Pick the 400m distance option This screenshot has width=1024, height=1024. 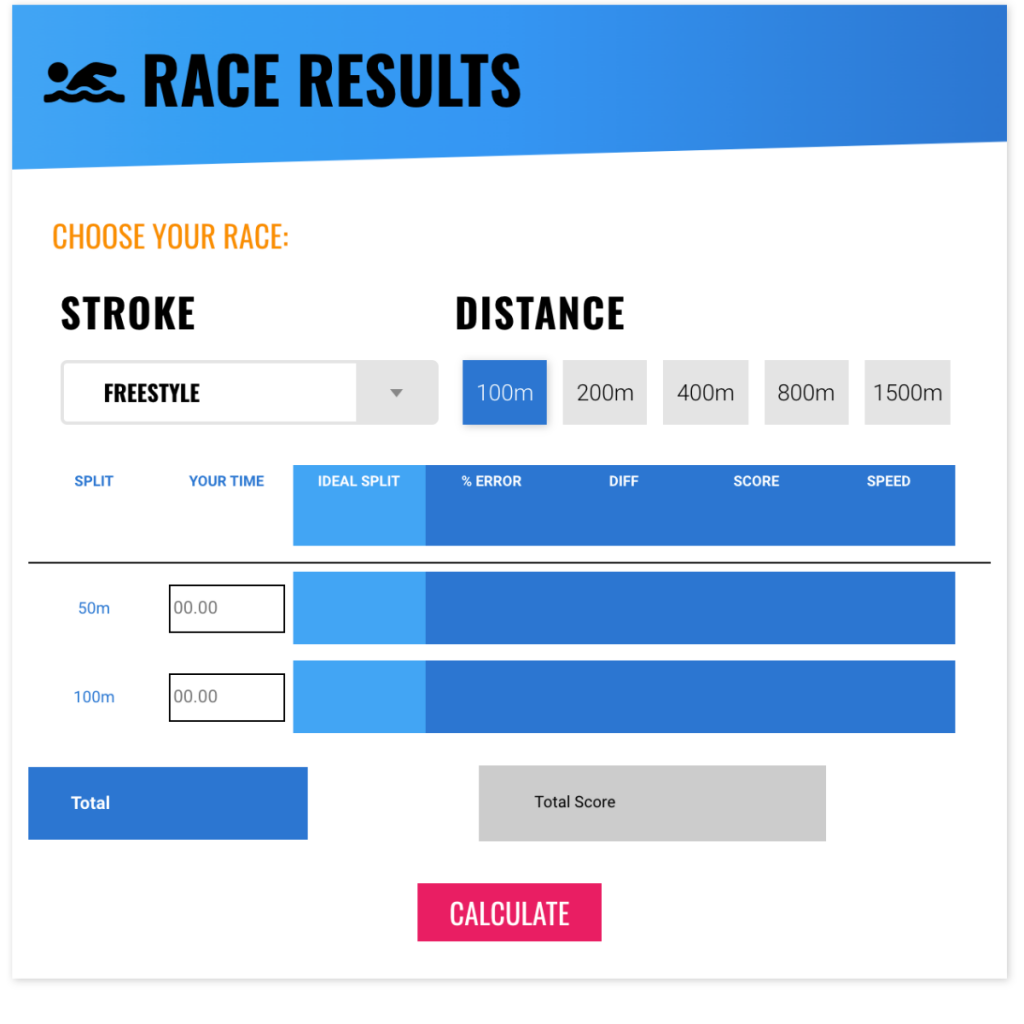click(705, 392)
